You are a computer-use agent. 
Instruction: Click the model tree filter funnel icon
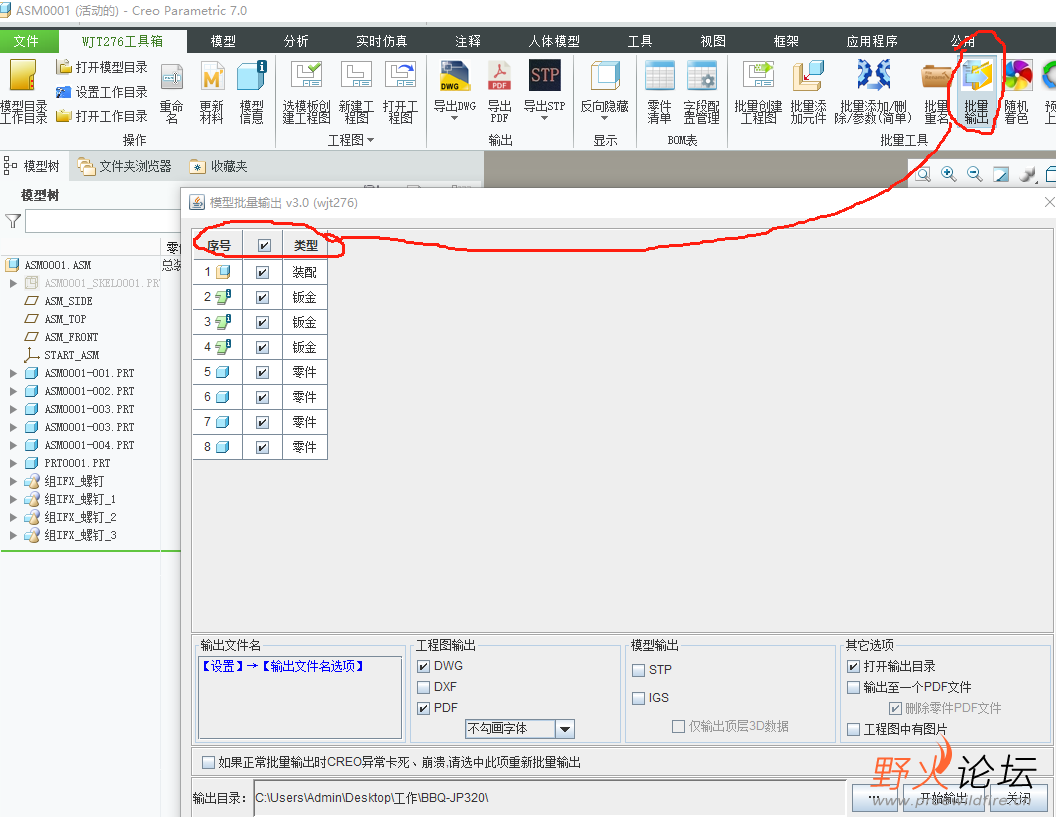pos(12,221)
